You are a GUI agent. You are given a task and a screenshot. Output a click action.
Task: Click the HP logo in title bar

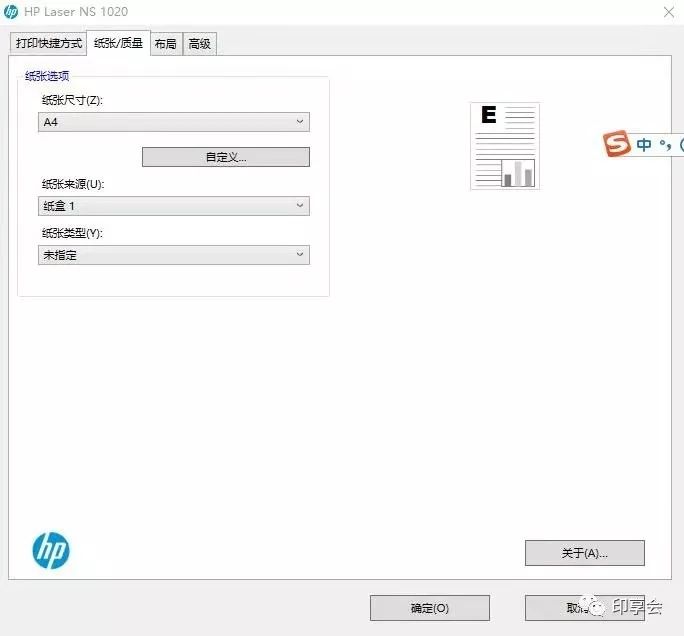point(11,12)
